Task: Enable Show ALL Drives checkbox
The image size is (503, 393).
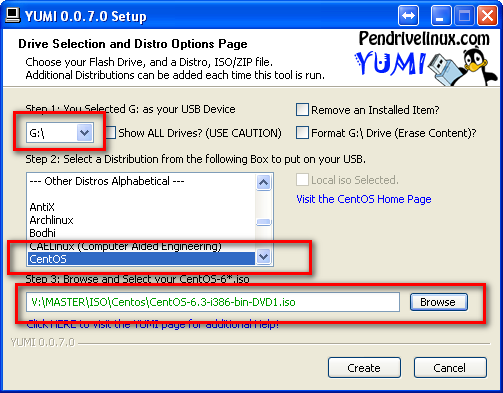Action: [111, 133]
